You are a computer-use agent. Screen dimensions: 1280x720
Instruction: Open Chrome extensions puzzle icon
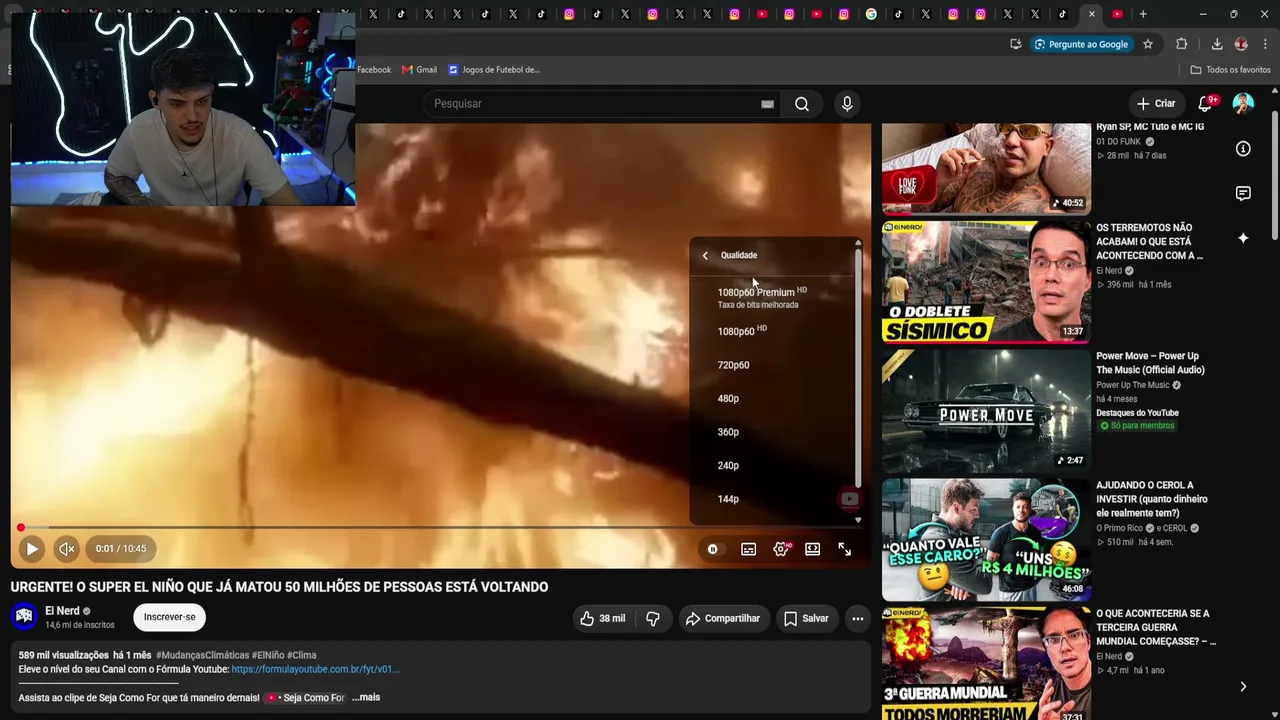tap(1181, 44)
